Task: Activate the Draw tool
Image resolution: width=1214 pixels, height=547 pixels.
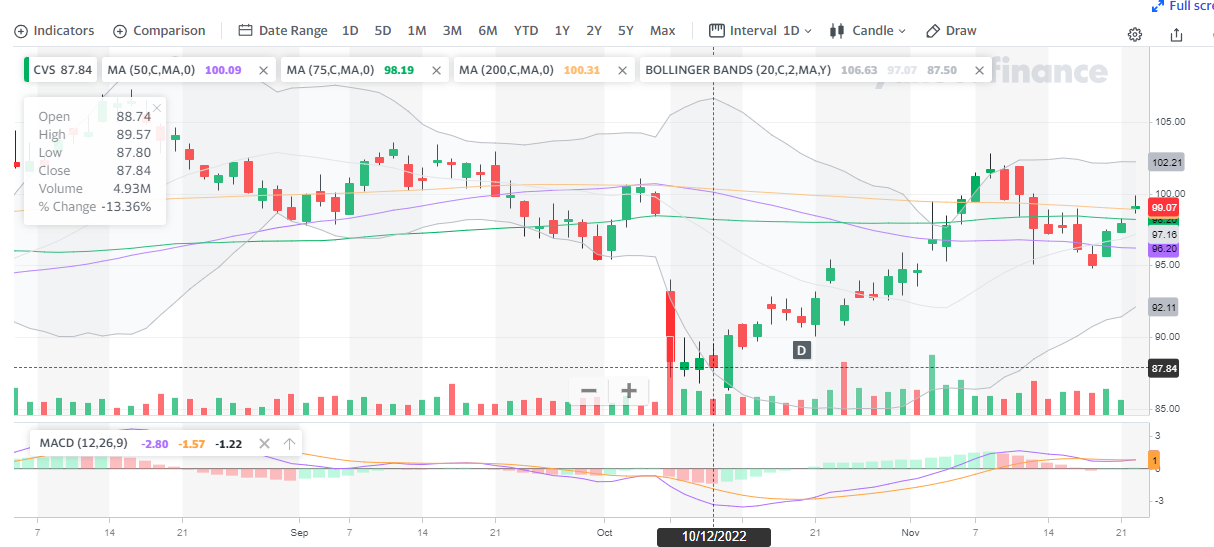Action: click(950, 31)
